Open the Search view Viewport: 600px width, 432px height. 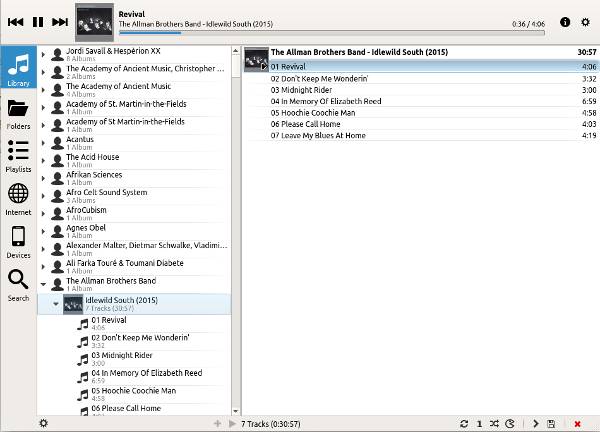pyautogui.click(x=18, y=285)
